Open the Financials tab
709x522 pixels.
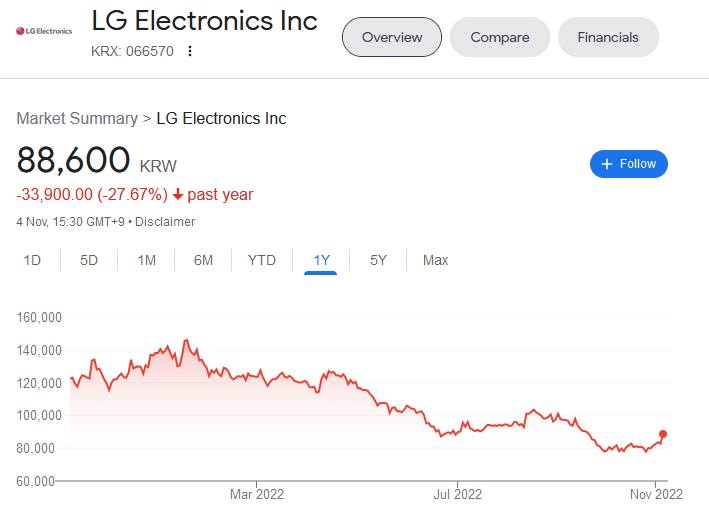click(608, 37)
